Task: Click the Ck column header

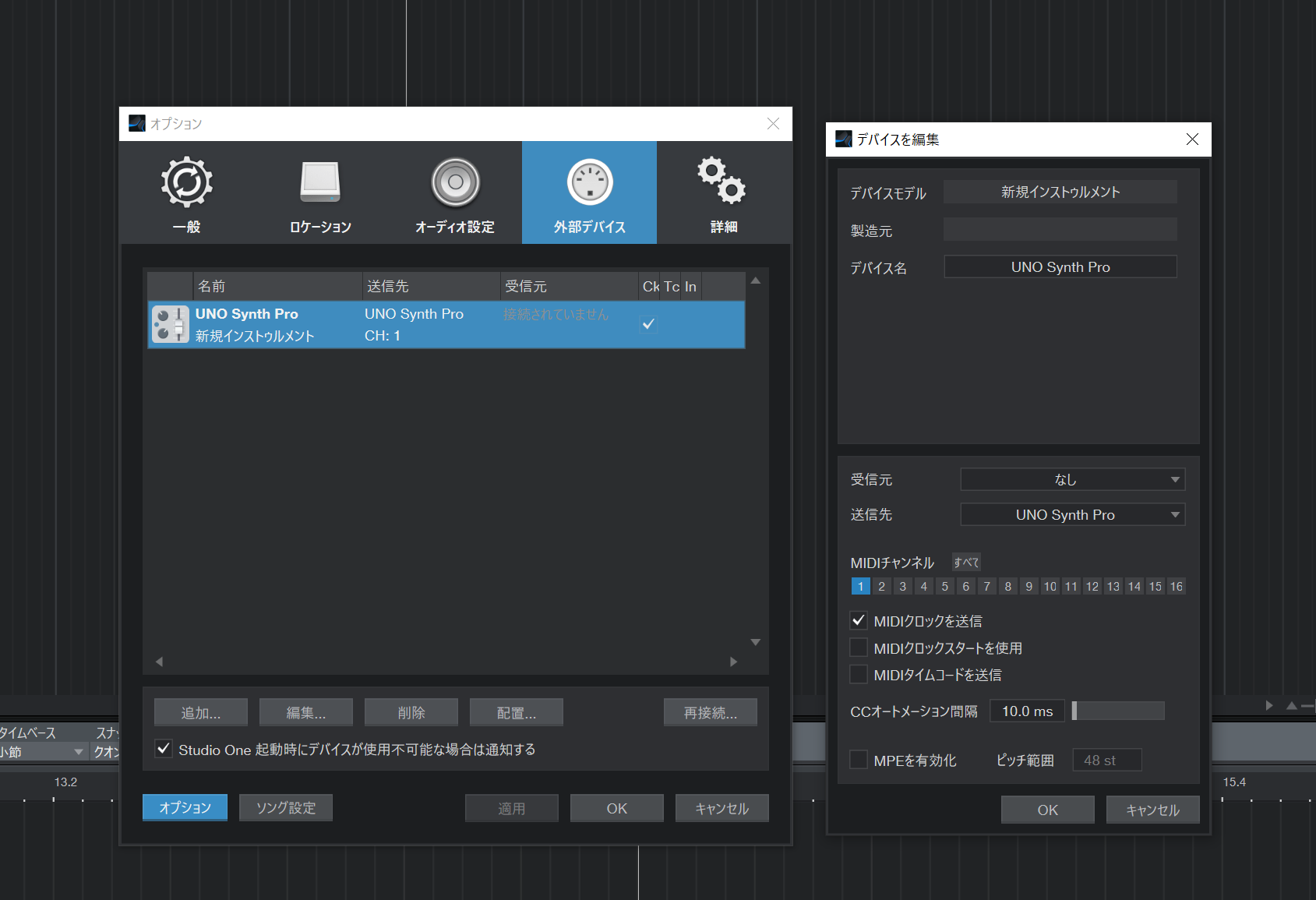Action: click(x=650, y=286)
